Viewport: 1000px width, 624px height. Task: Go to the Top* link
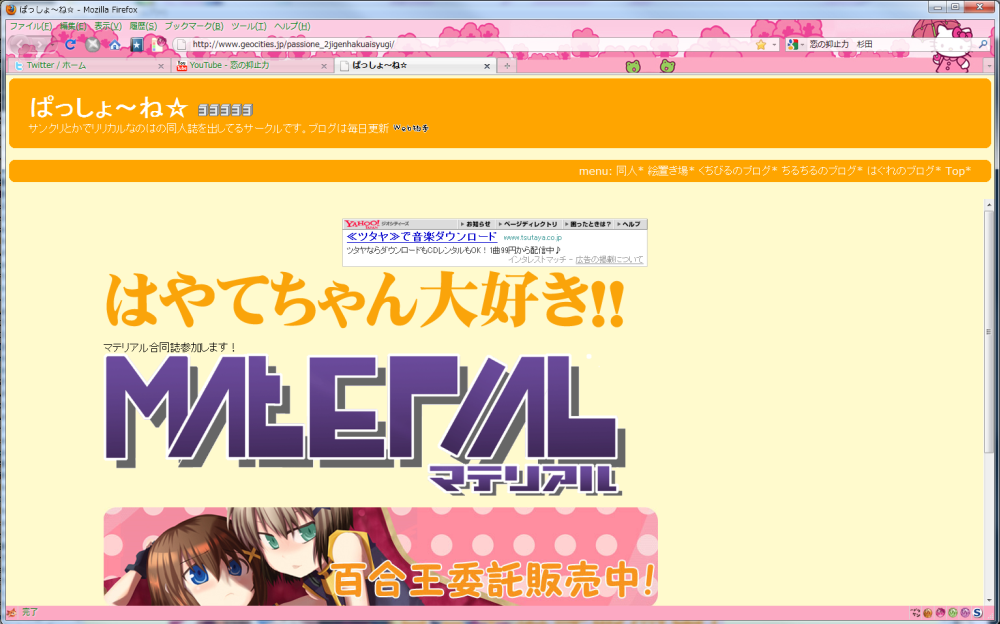pos(958,171)
